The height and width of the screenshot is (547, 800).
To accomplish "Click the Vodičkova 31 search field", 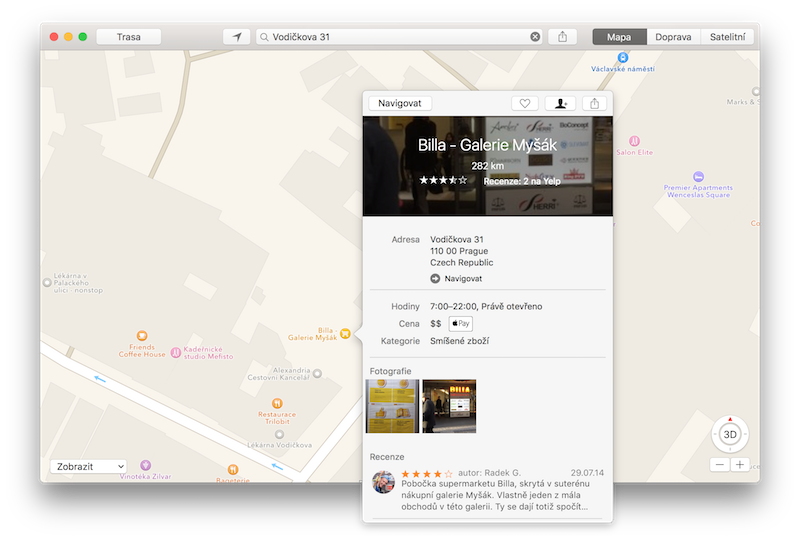I will pos(399,37).
